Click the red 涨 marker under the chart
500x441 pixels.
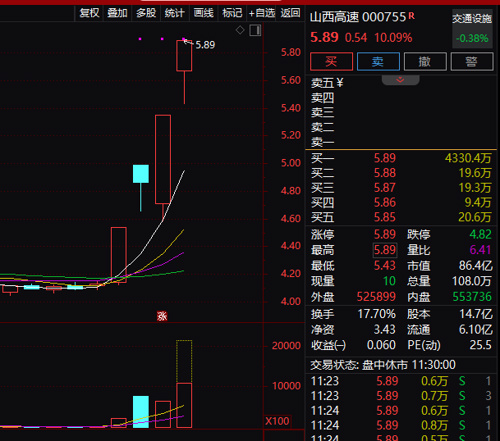click(162, 316)
